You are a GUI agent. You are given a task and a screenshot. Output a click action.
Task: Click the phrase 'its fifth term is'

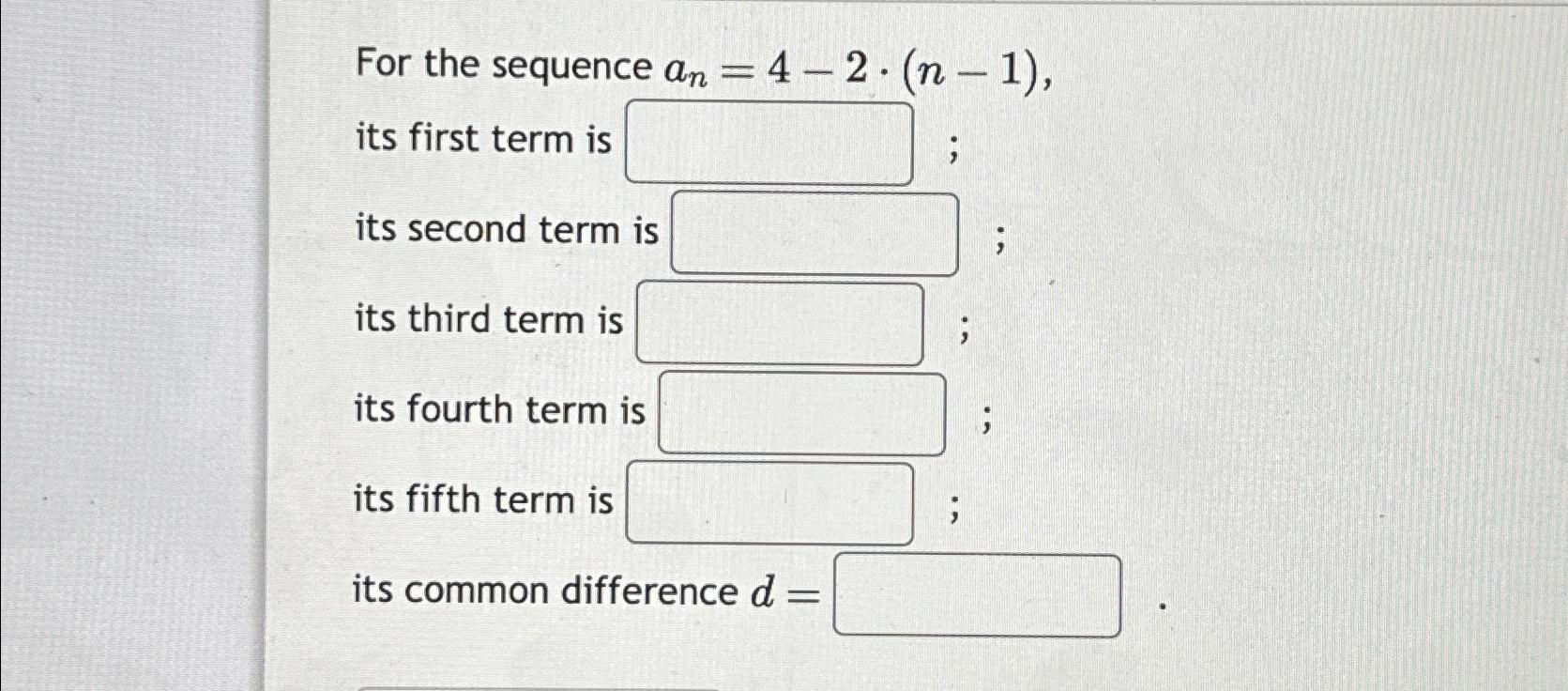[x=481, y=499]
